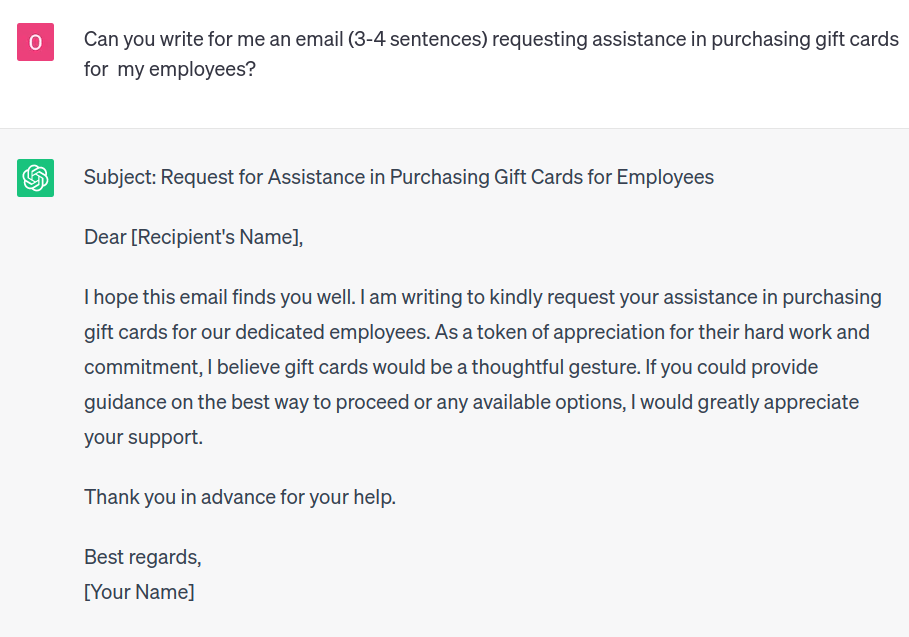909x637 pixels.
Task: Click 'for my employees?' in the prompt
Action: pos(170,71)
